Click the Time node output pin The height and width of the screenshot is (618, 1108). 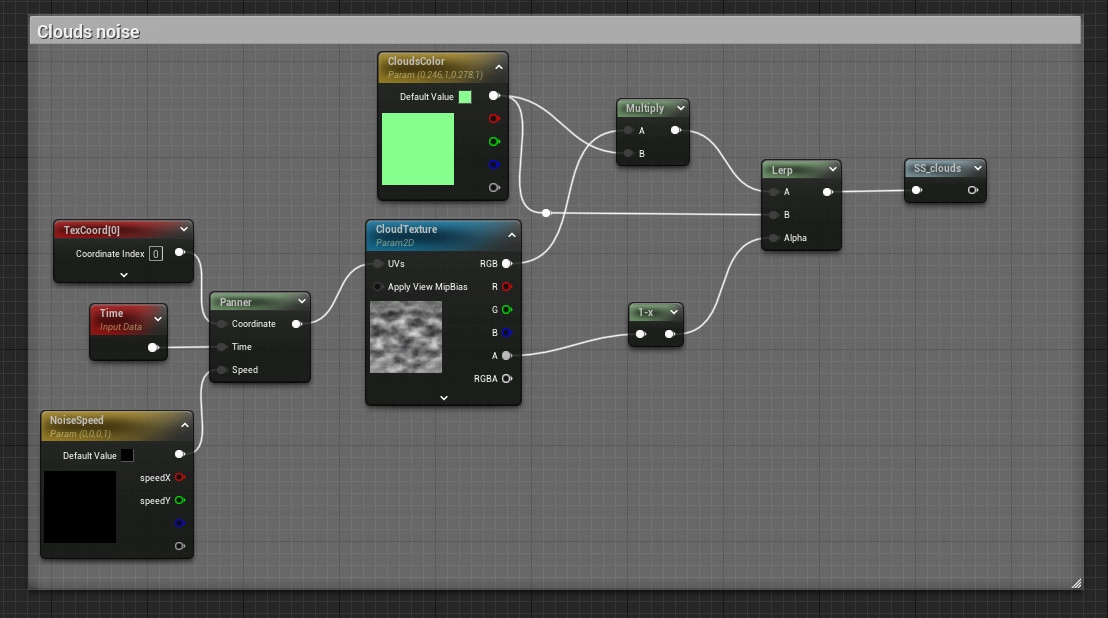tap(153, 348)
